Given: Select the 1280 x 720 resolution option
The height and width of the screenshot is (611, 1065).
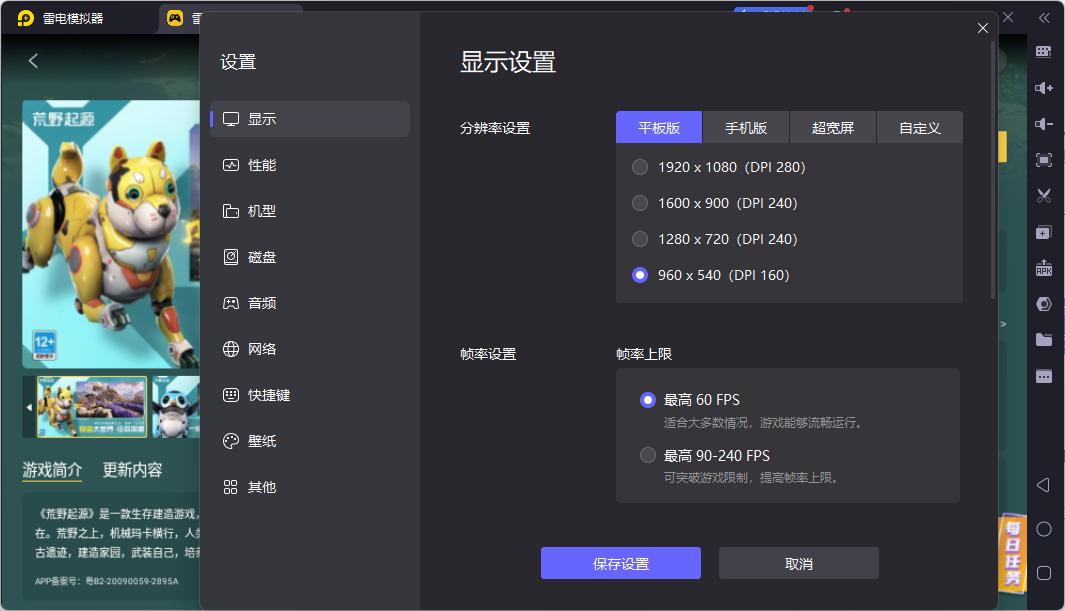Looking at the screenshot, I should coord(640,239).
